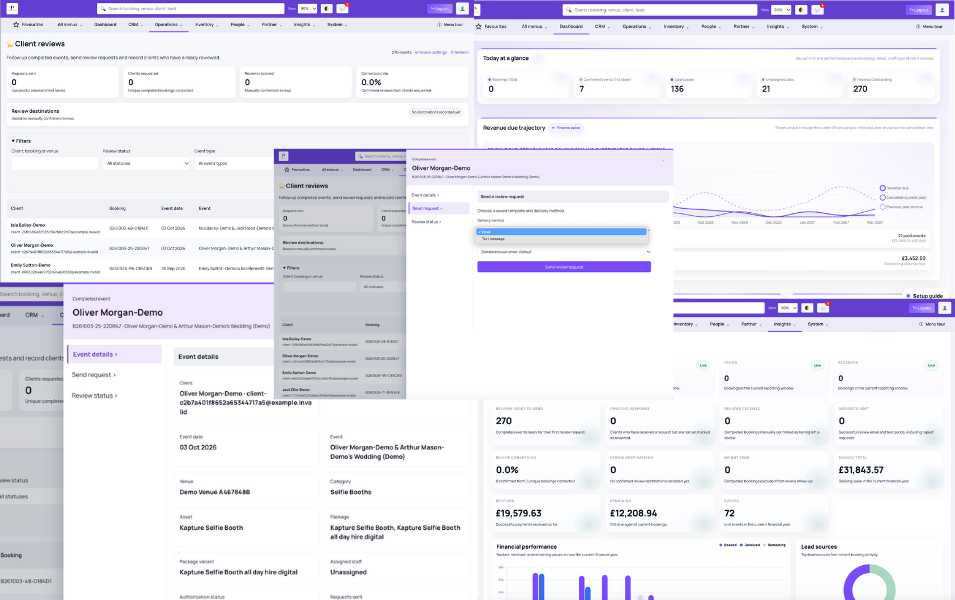Toggle Received series in Financial performance legend
Viewport: 955px width, 600px height.
point(750,545)
